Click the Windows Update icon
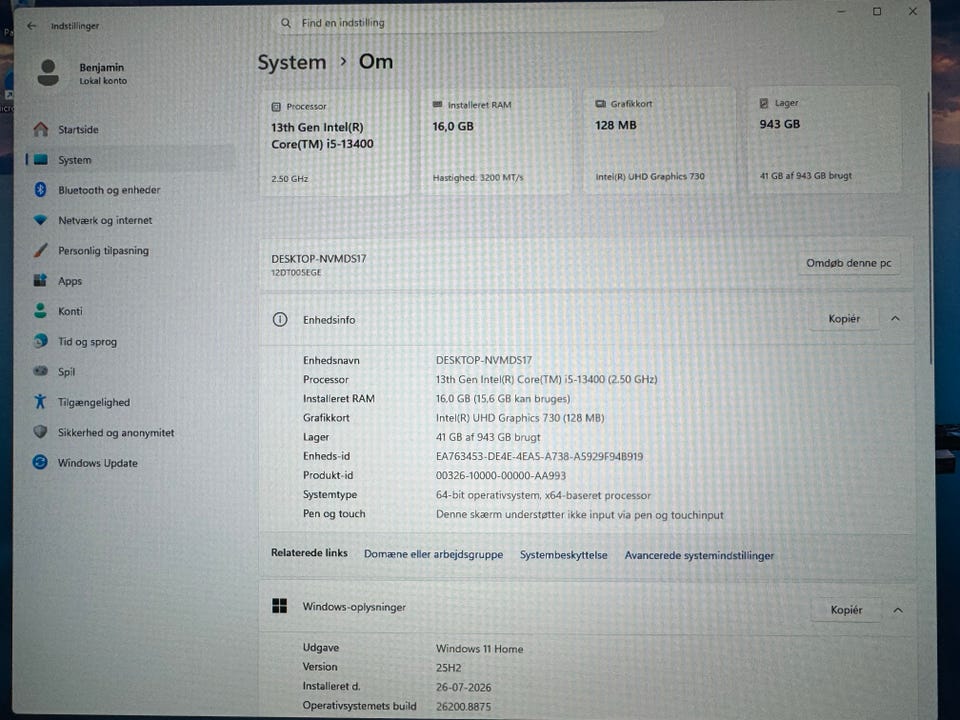The width and height of the screenshot is (960, 720). click(x=40, y=462)
